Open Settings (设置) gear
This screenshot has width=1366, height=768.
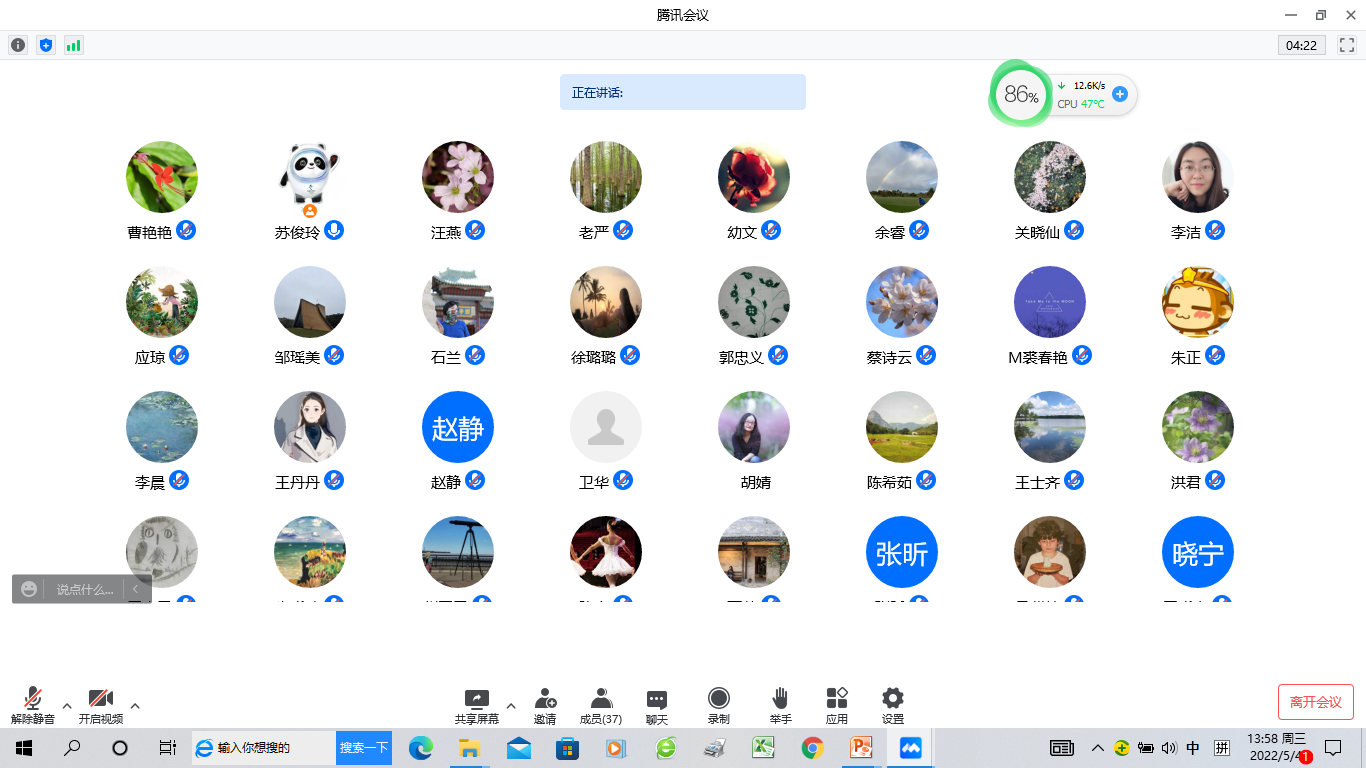893,705
